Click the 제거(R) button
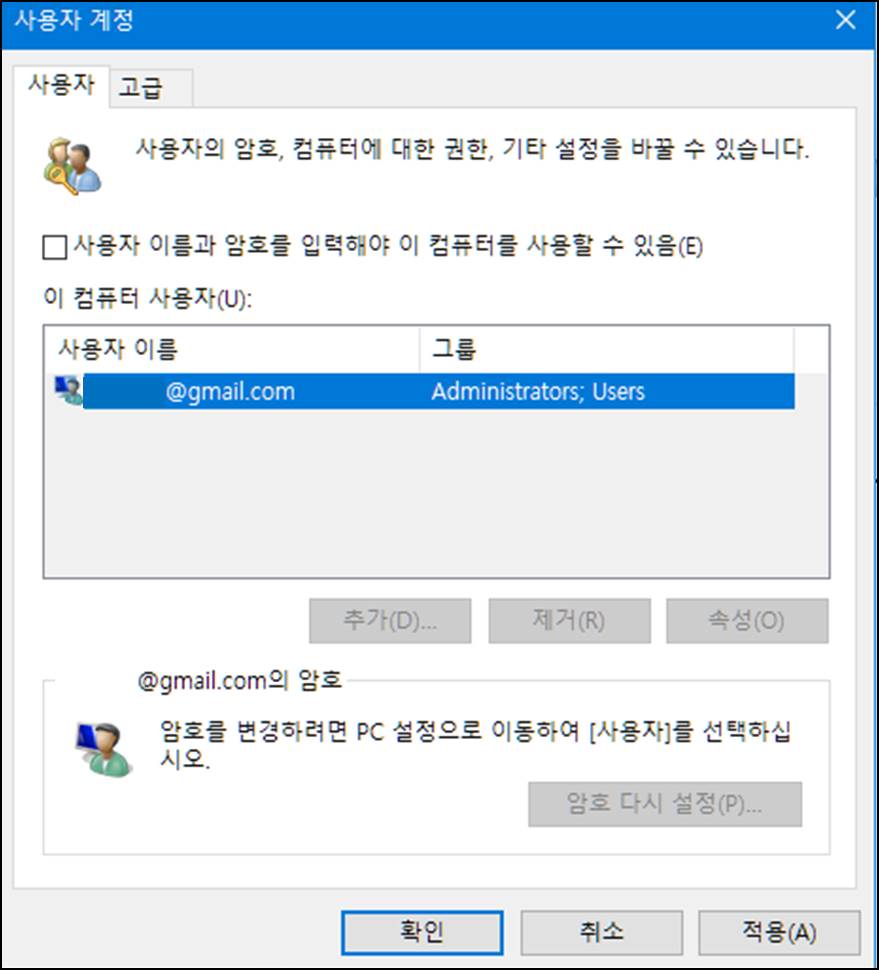 569,620
